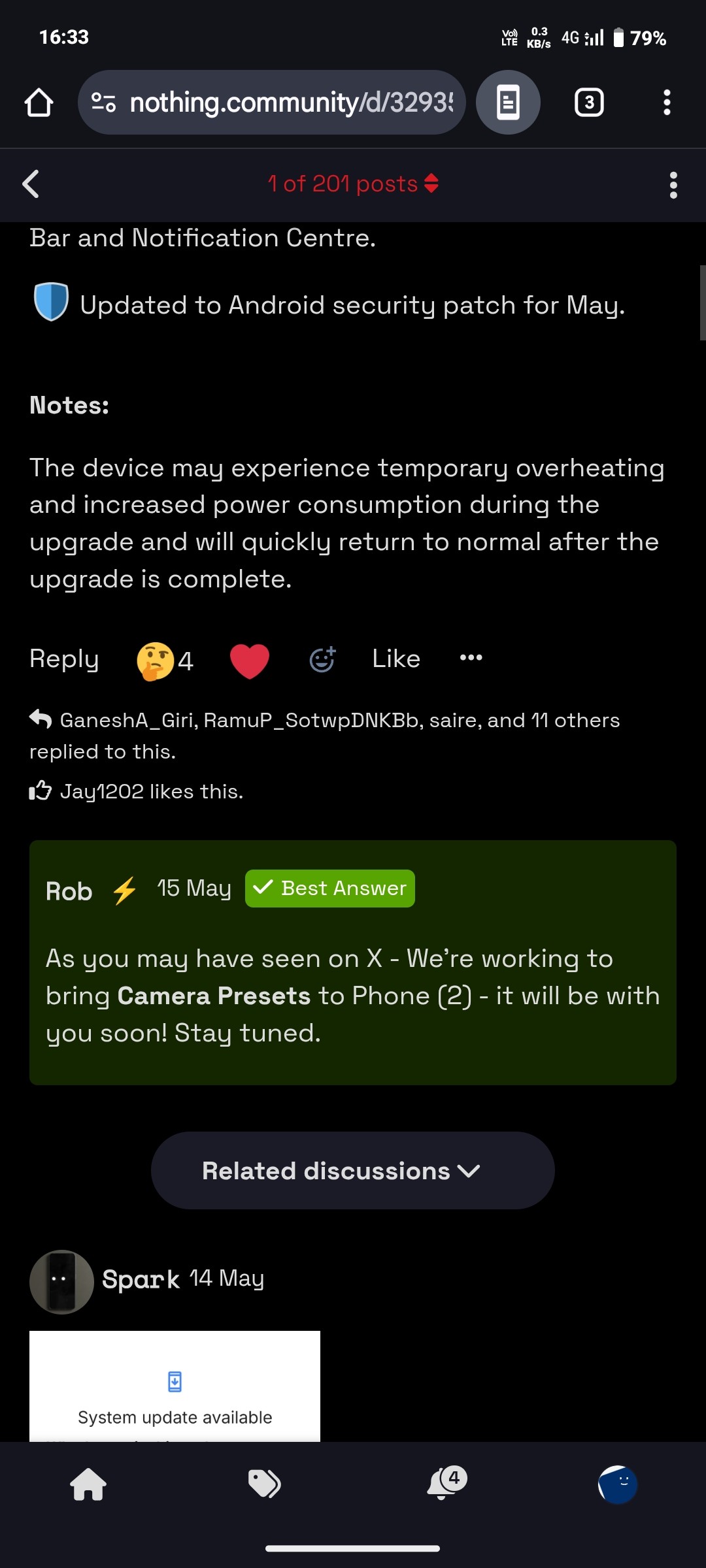Open Chrome's three-dot overflow menu
The image size is (706, 1568).
click(666, 103)
